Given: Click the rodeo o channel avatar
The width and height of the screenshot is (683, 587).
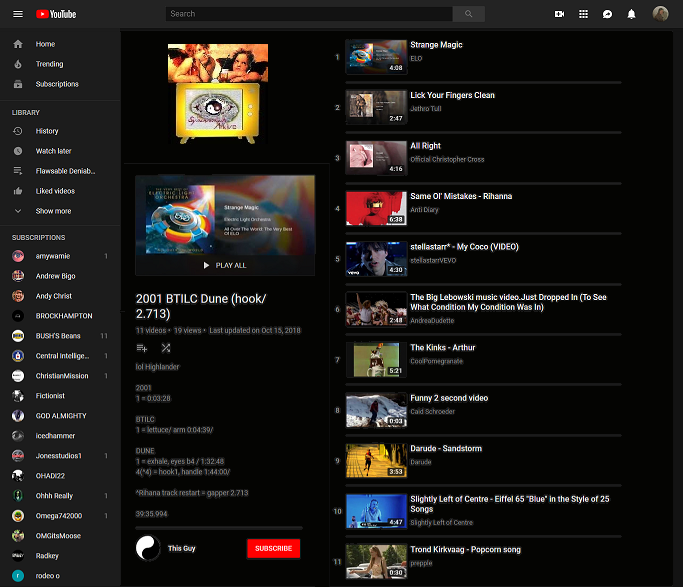Looking at the screenshot, I should coord(18,576).
